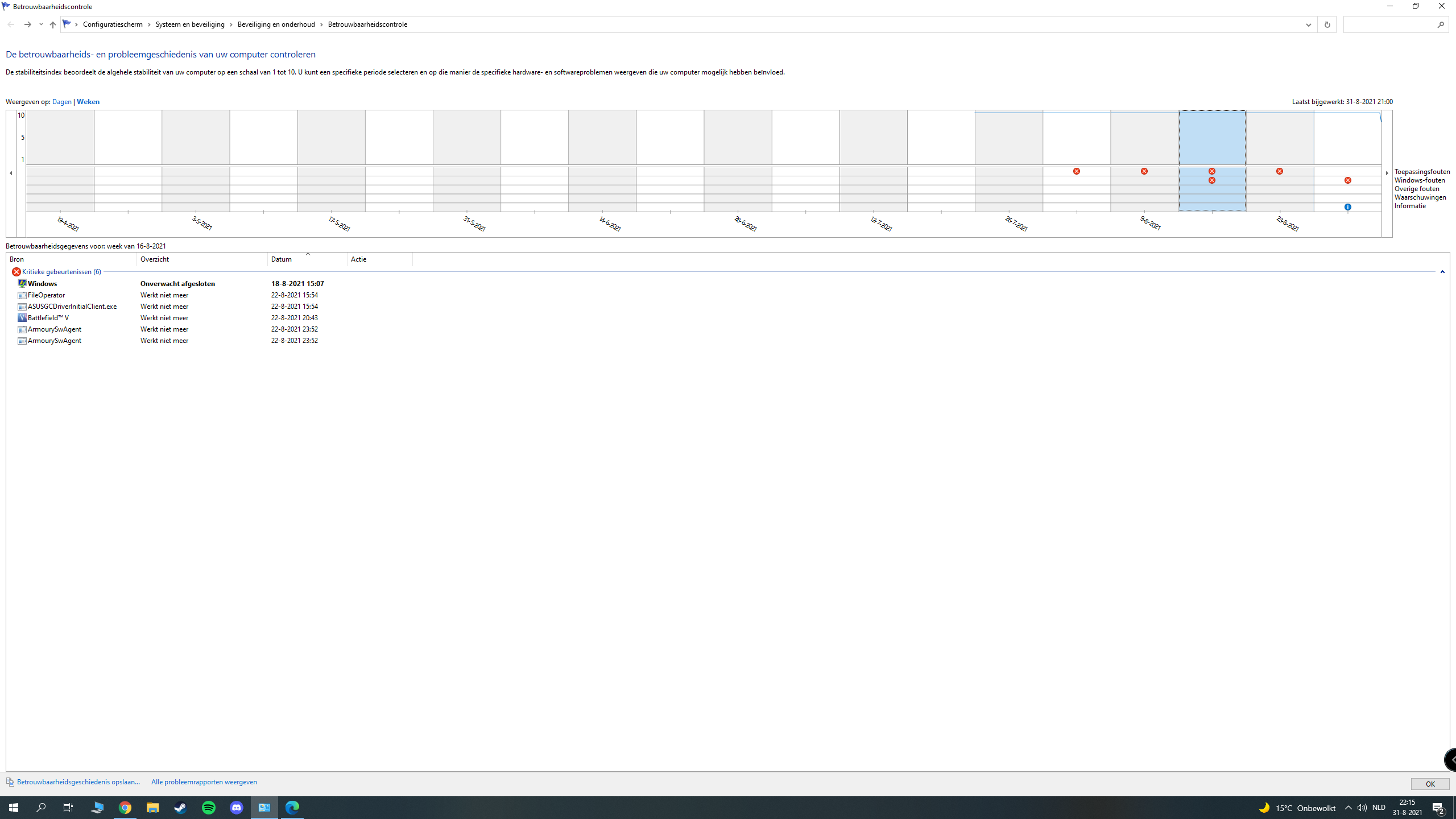Sort the list by the Datum column
This screenshot has height=819, width=1456.
[307, 259]
